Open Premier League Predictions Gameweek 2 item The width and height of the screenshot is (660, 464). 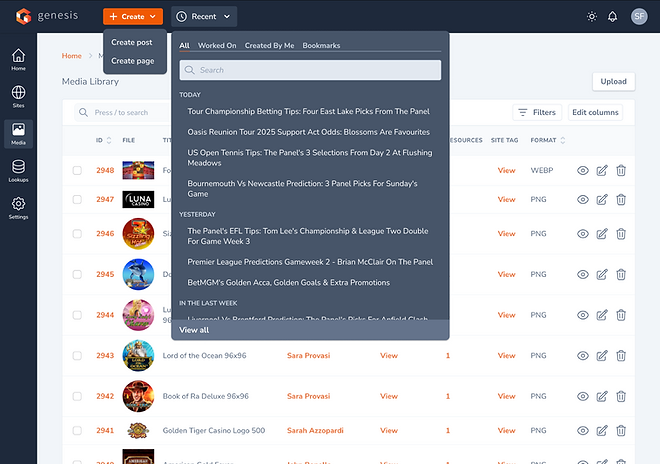pyautogui.click(x=310, y=262)
